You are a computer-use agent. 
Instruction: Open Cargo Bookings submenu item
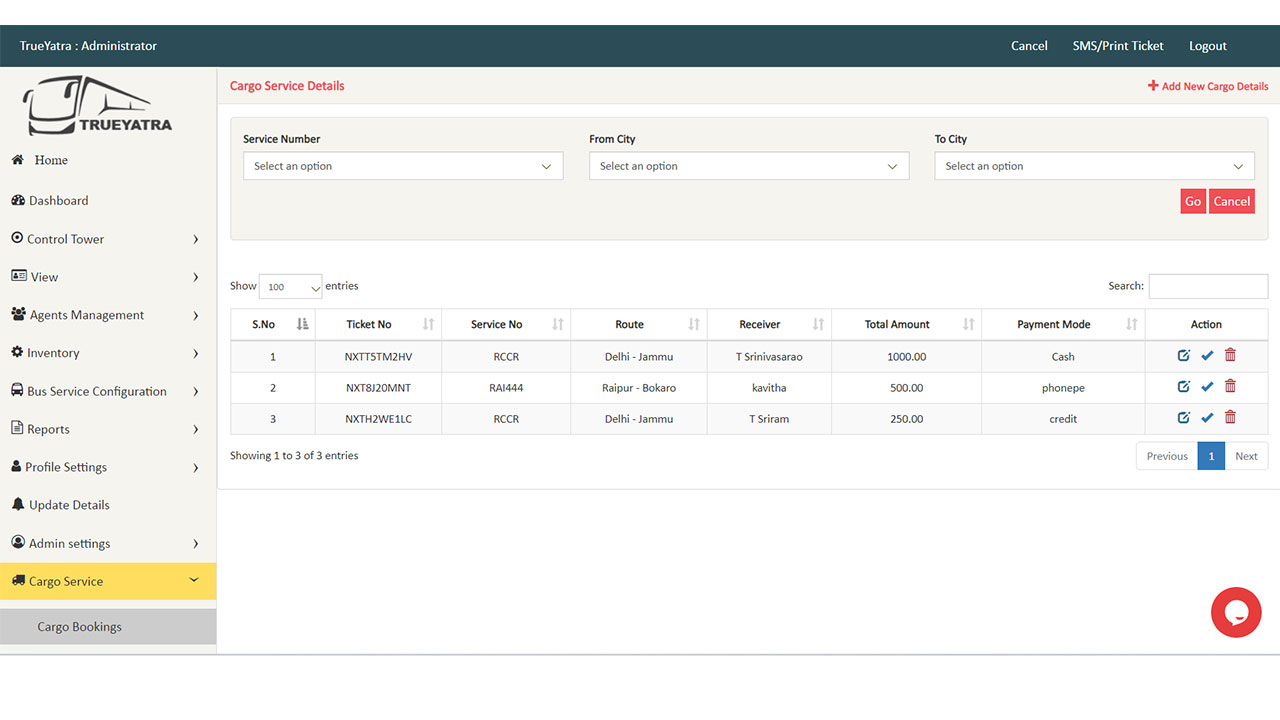(80, 627)
